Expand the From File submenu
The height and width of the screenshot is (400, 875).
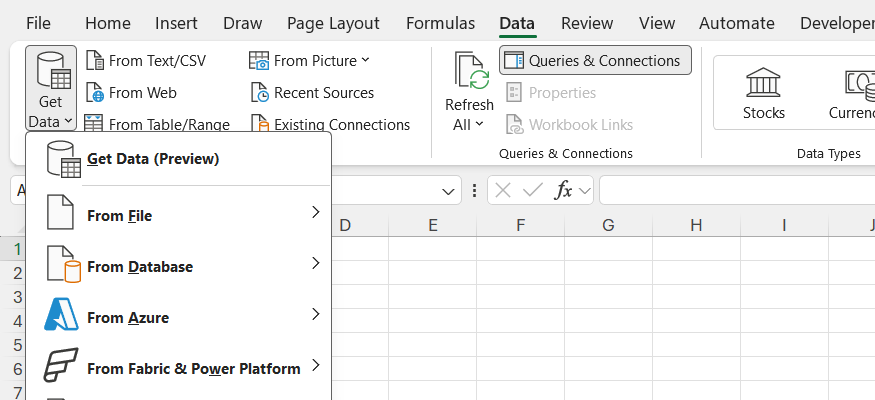pos(178,215)
